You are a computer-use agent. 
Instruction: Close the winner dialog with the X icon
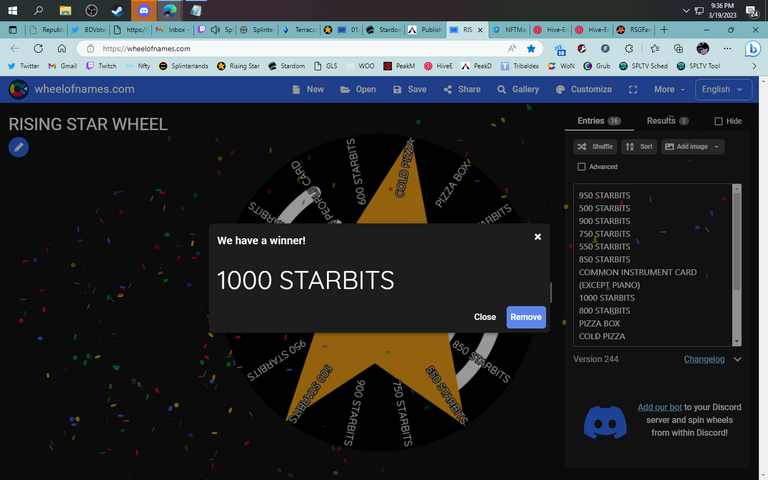point(537,237)
